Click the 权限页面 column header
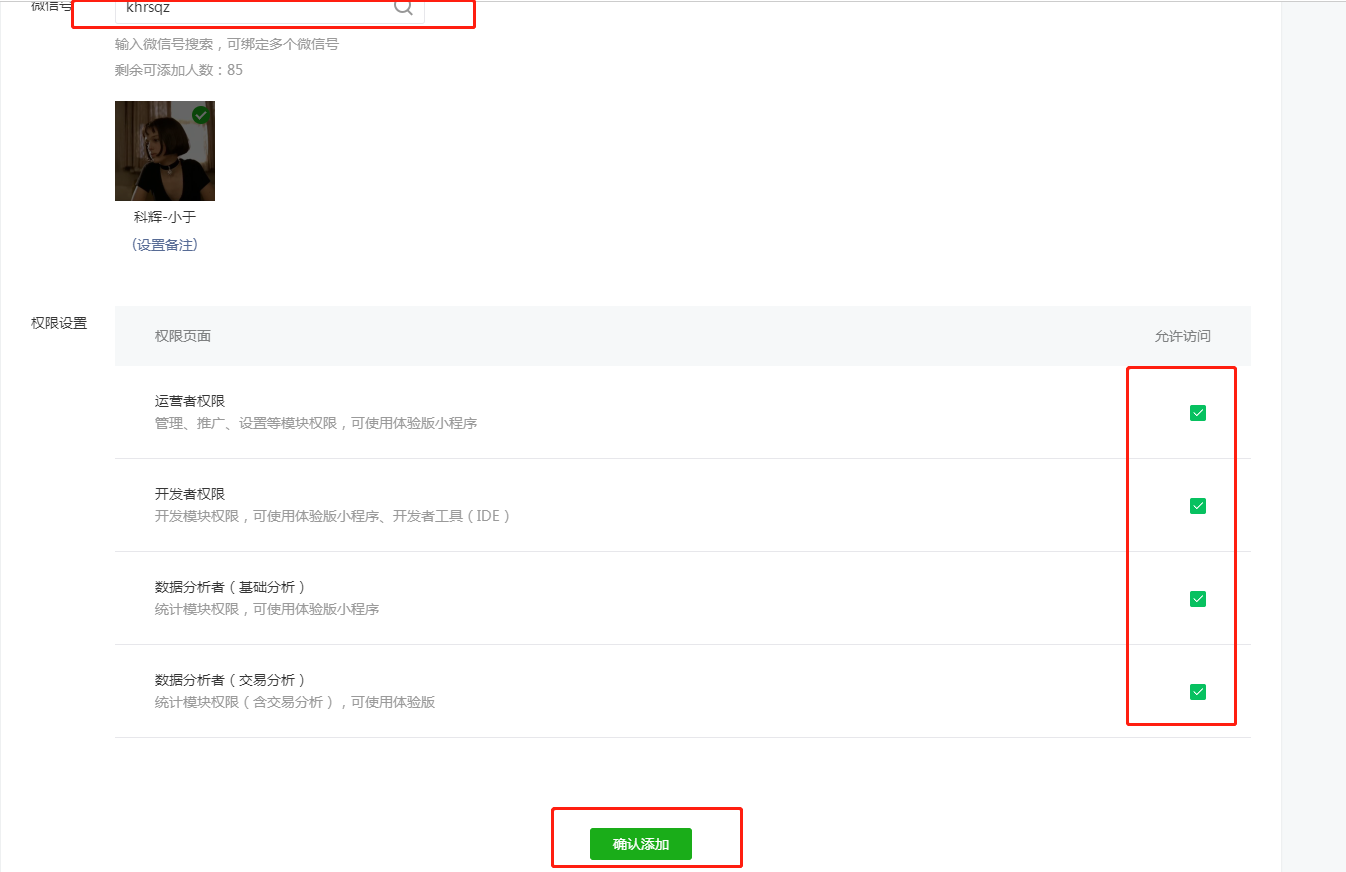Image resolution: width=1346 pixels, height=872 pixels. [x=183, y=336]
